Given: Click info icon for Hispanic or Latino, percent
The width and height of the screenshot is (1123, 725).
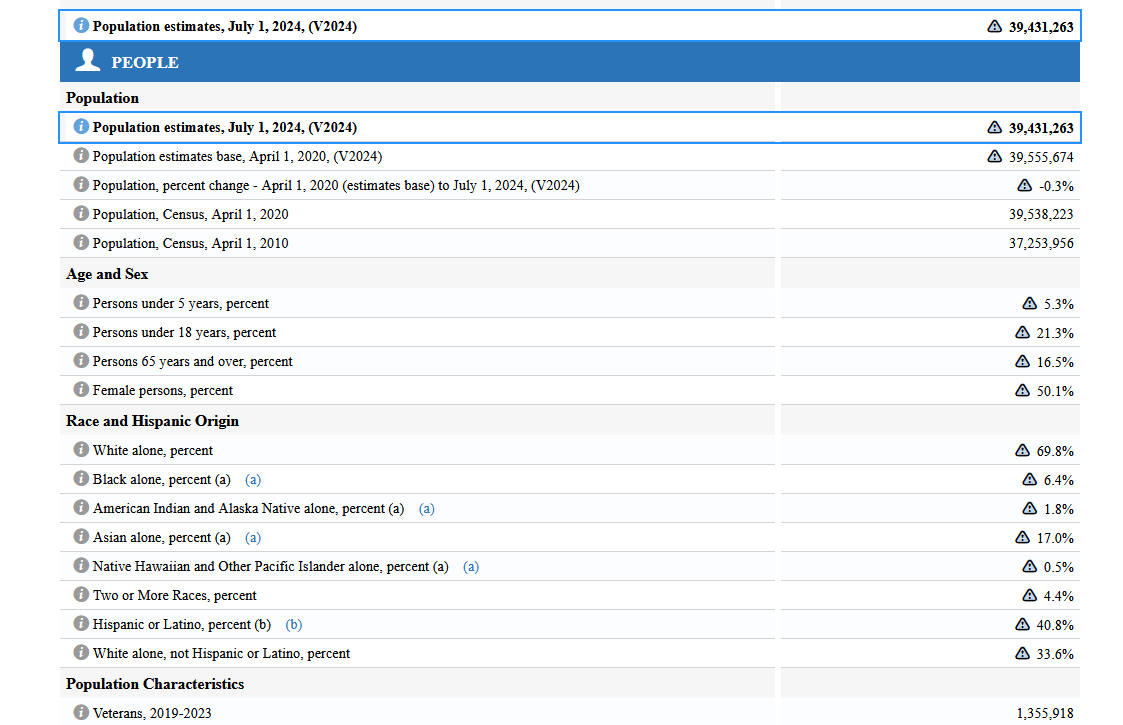Looking at the screenshot, I should [81, 624].
